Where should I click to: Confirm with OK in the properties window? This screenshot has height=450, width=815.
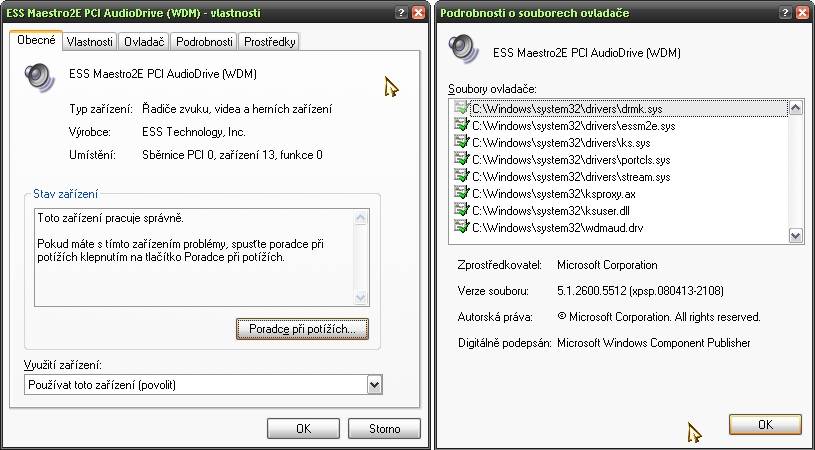coord(304,429)
